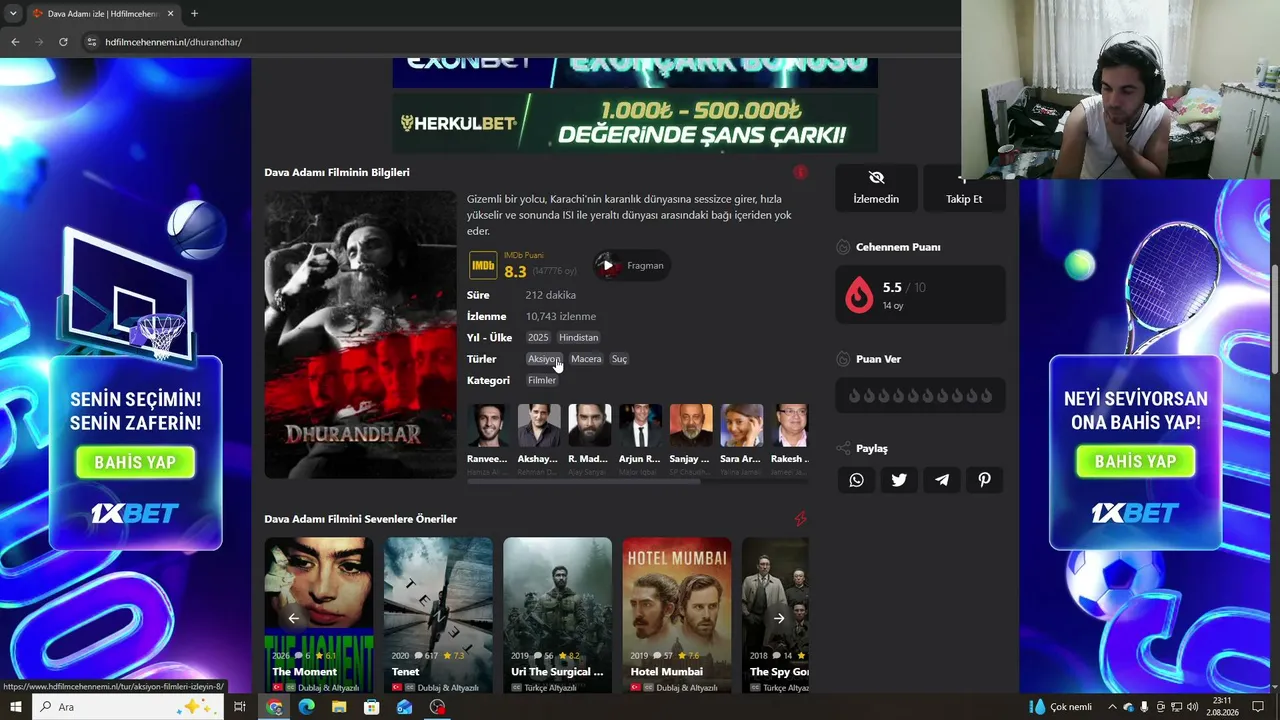Focus the address bar URL field
Viewport: 1280px width, 720px height.
(520, 42)
